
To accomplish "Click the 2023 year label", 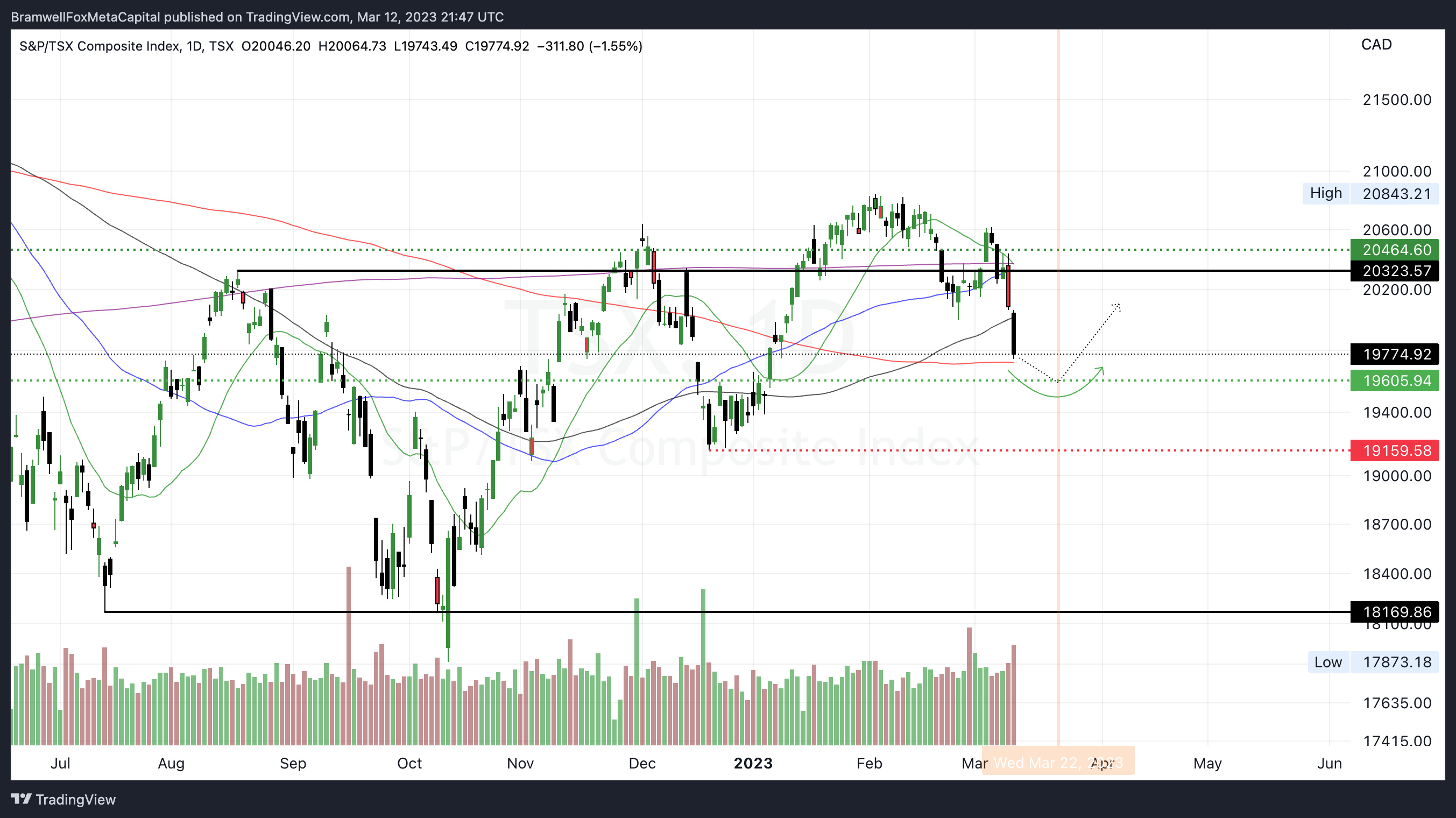I will tap(753, 763).
